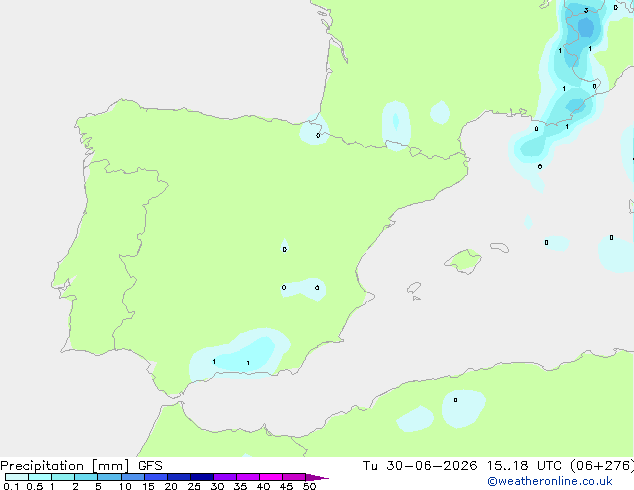Pick the 1–2 mm legend color box
This screenshot has height=490, width=634.
tap(63, 477)
